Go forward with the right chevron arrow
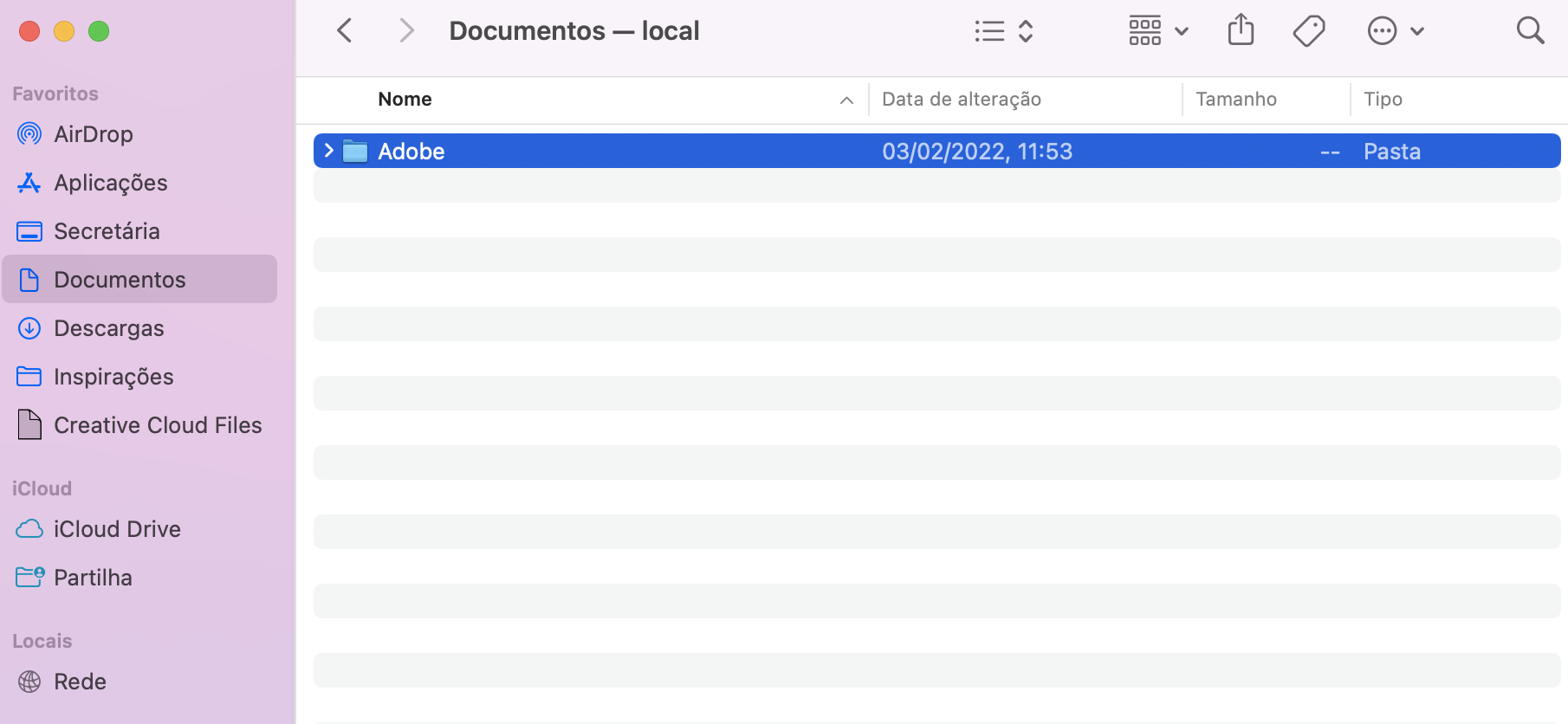1568x724 pixels. (x=406, y=31)
